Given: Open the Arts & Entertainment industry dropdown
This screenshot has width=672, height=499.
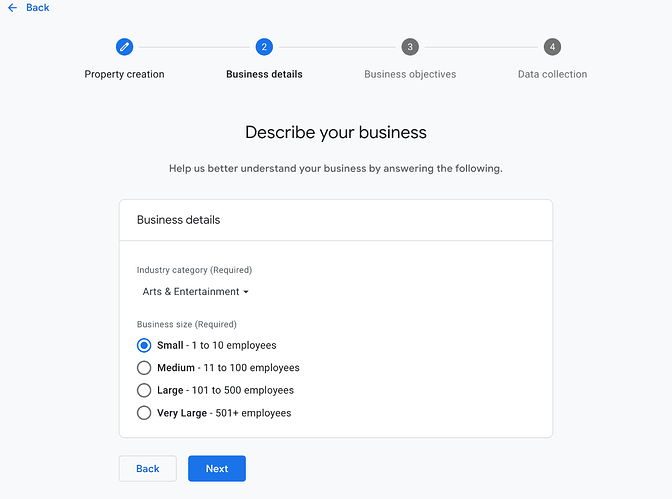Looking at the screenshot, I should pyautogui.click(x=195, y=292).
